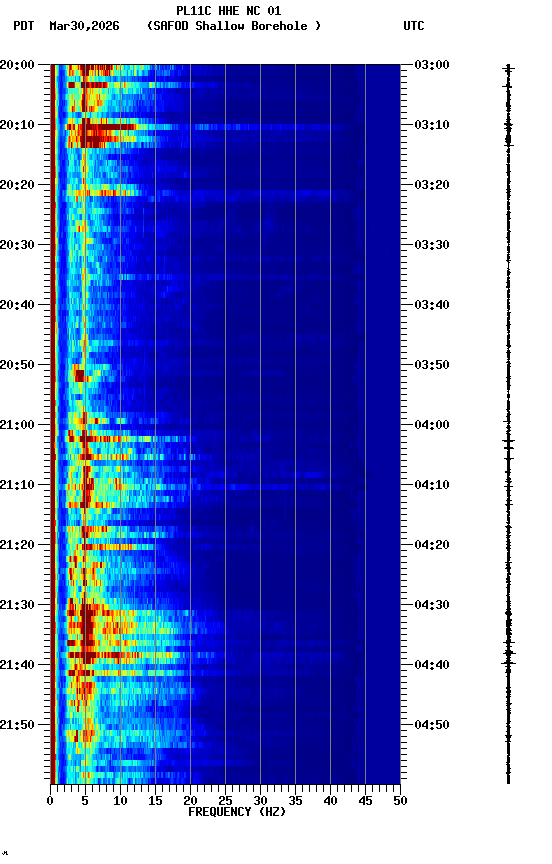552x864 pixels.
Task: Click the 20:00 PDT time label
Action: 17,65
